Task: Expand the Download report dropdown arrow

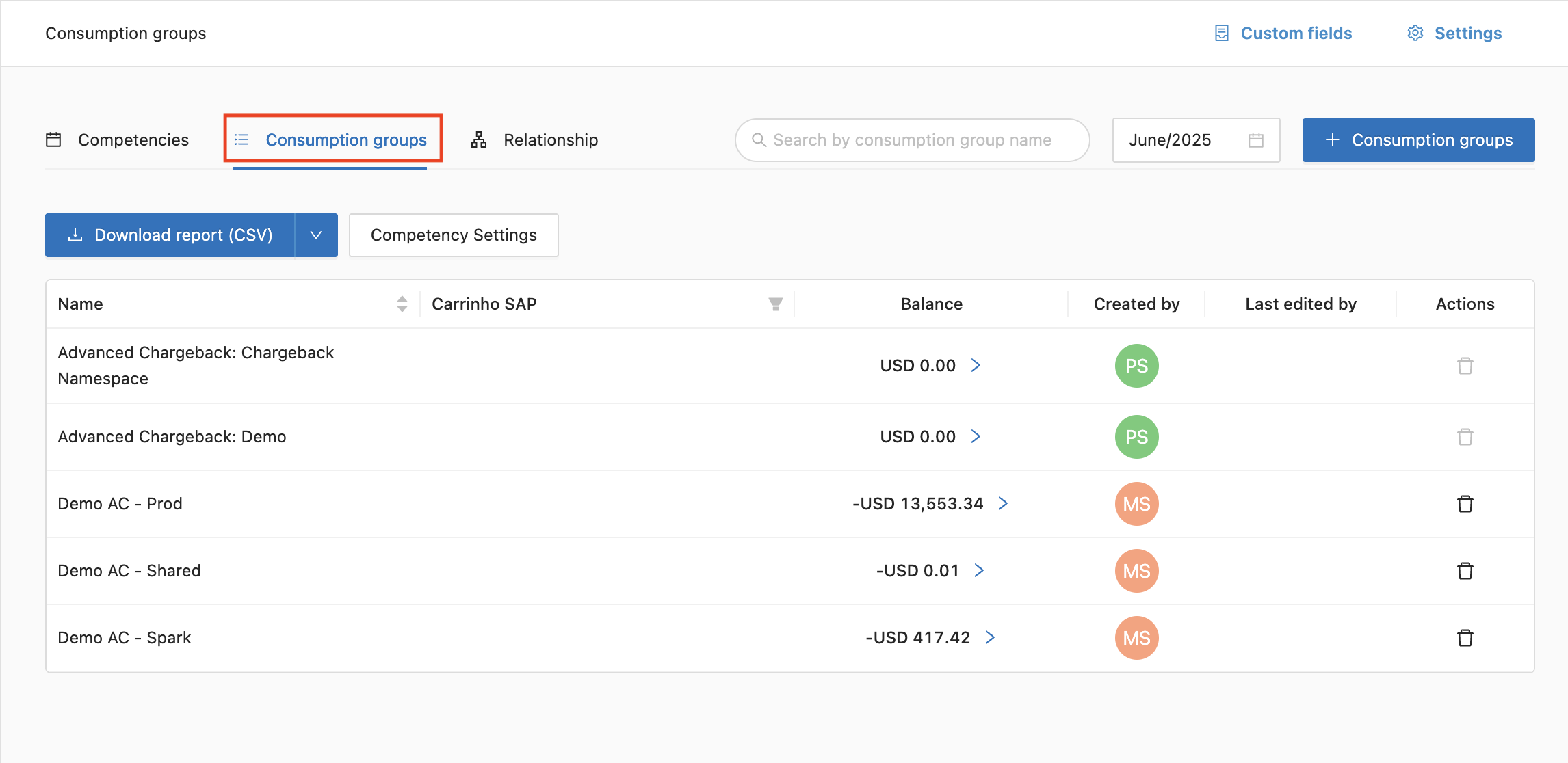Action: tap(316, 235)
